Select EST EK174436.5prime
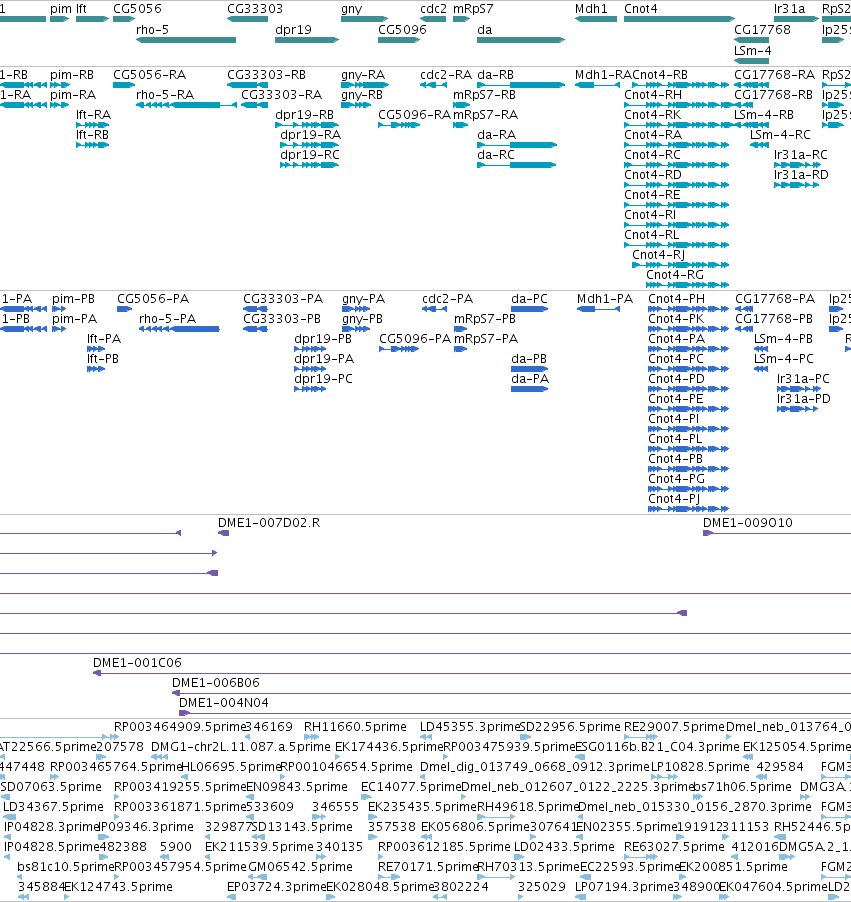Image resolution: width=851 pixels, height=902 pixels. pos(389,747)
